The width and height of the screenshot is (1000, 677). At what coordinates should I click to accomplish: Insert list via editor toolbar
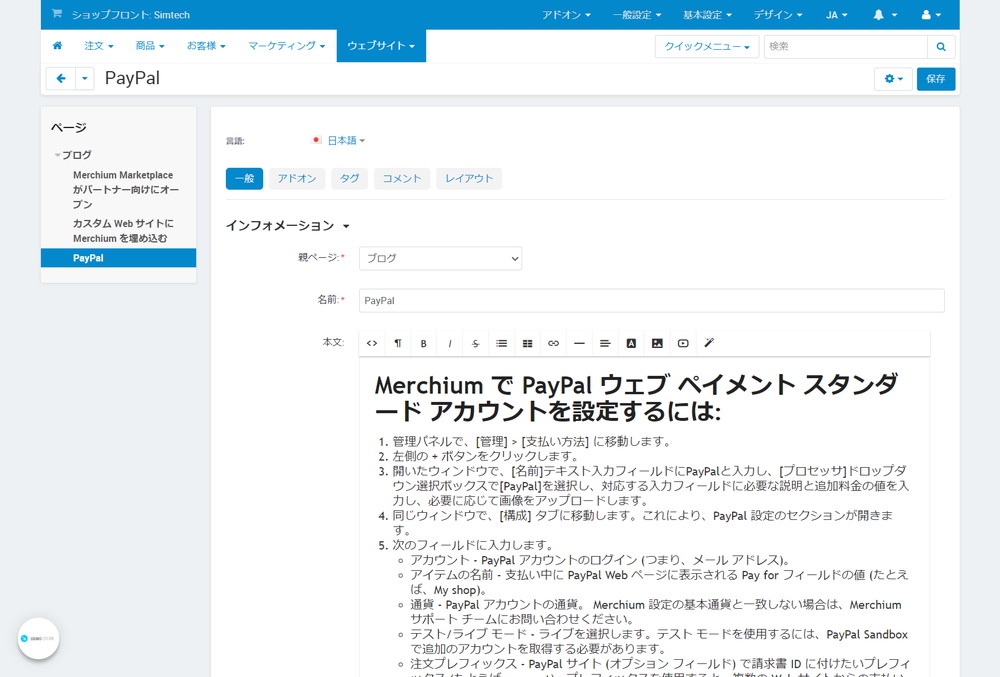[501, 344]
